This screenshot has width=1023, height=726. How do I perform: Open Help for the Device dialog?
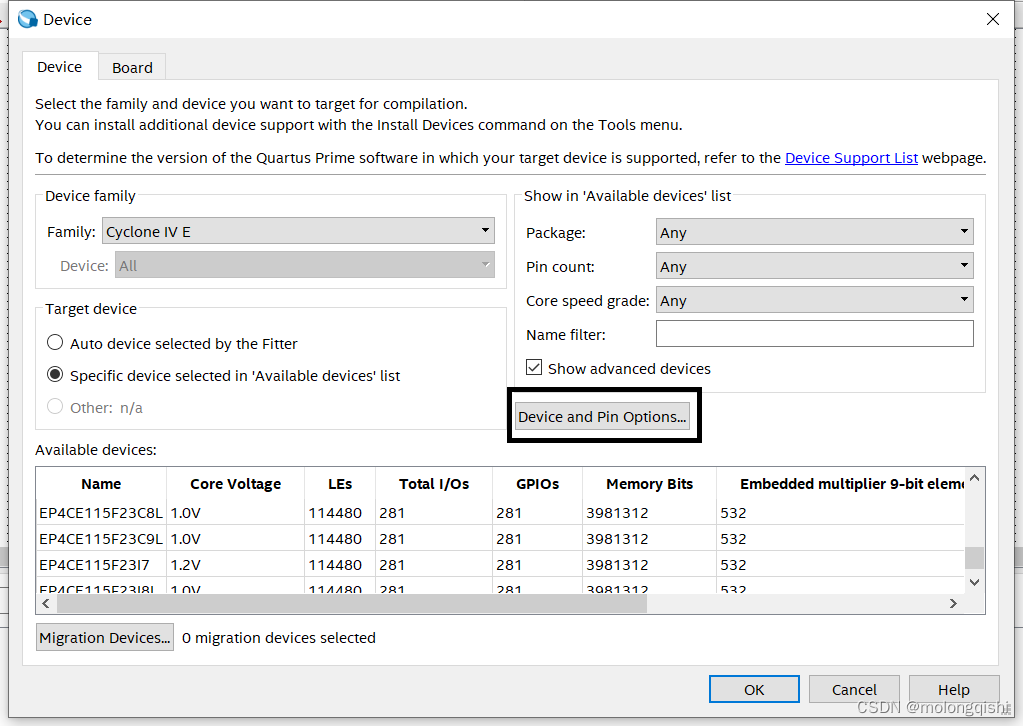(954, 689)
